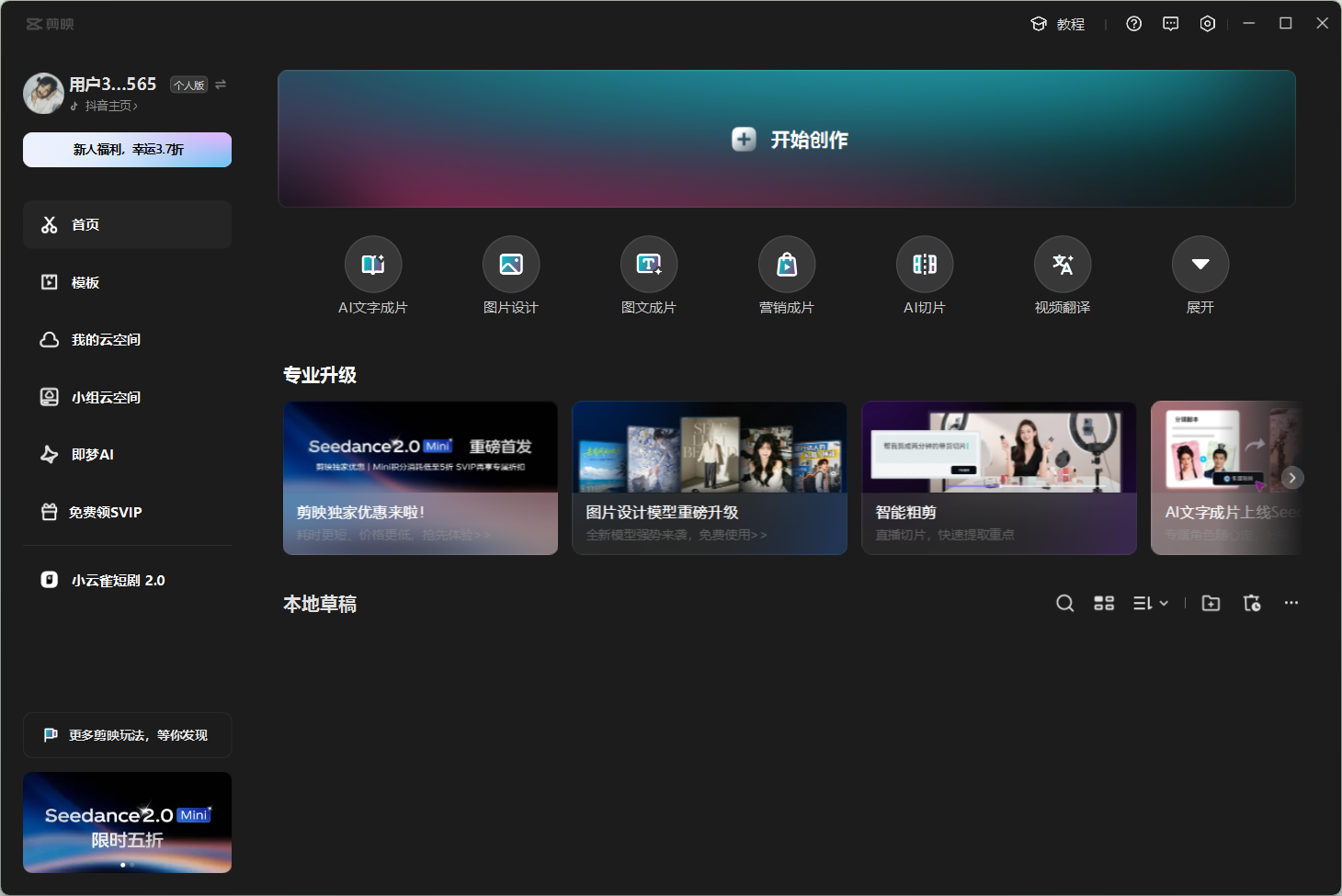Open the Seedance 2.0 Mini 限时五折 banner
The width and height of the screenshot is (1342, 896).
tap(127, 822)
